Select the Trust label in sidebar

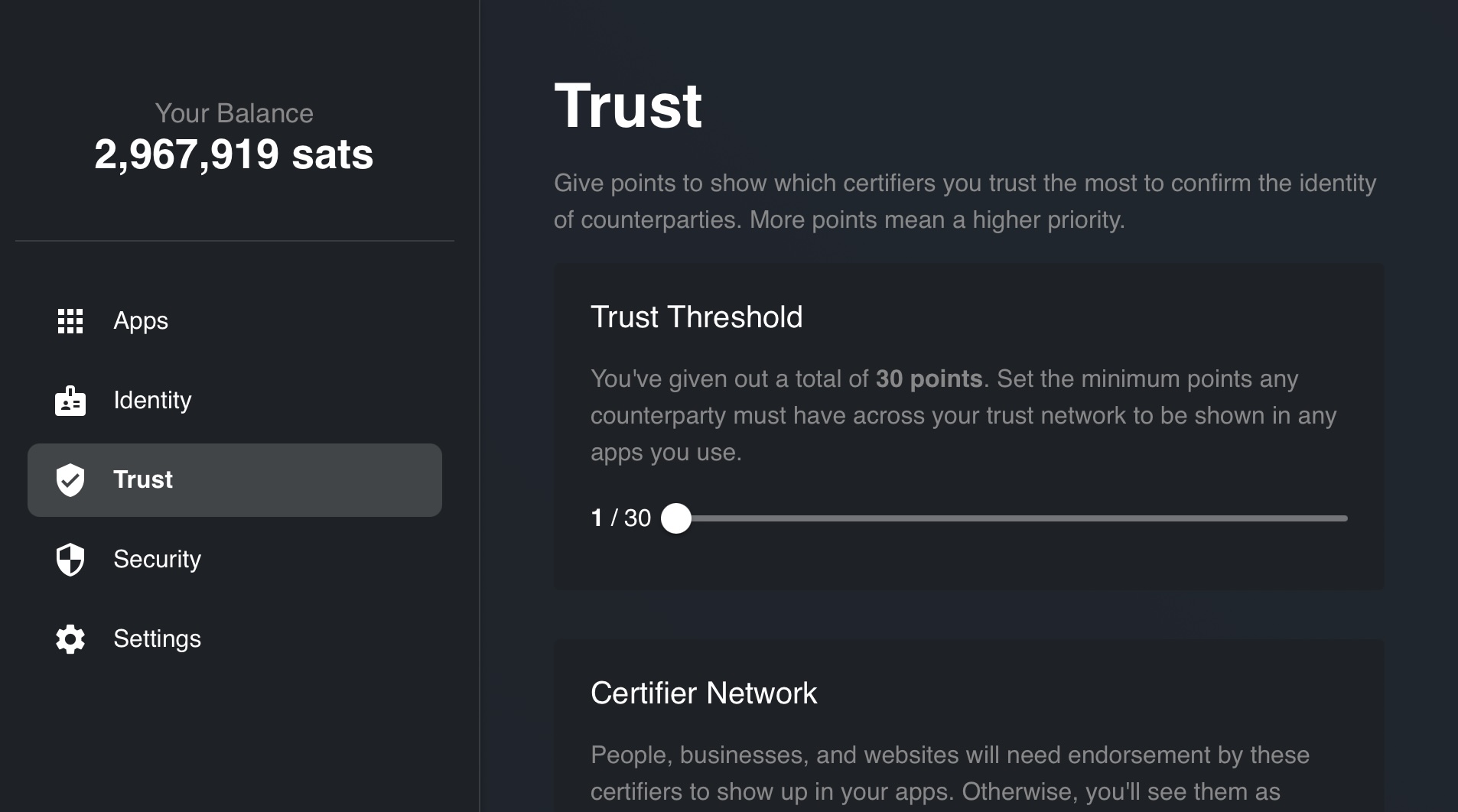pyautogui.click(x=143, y=480)
